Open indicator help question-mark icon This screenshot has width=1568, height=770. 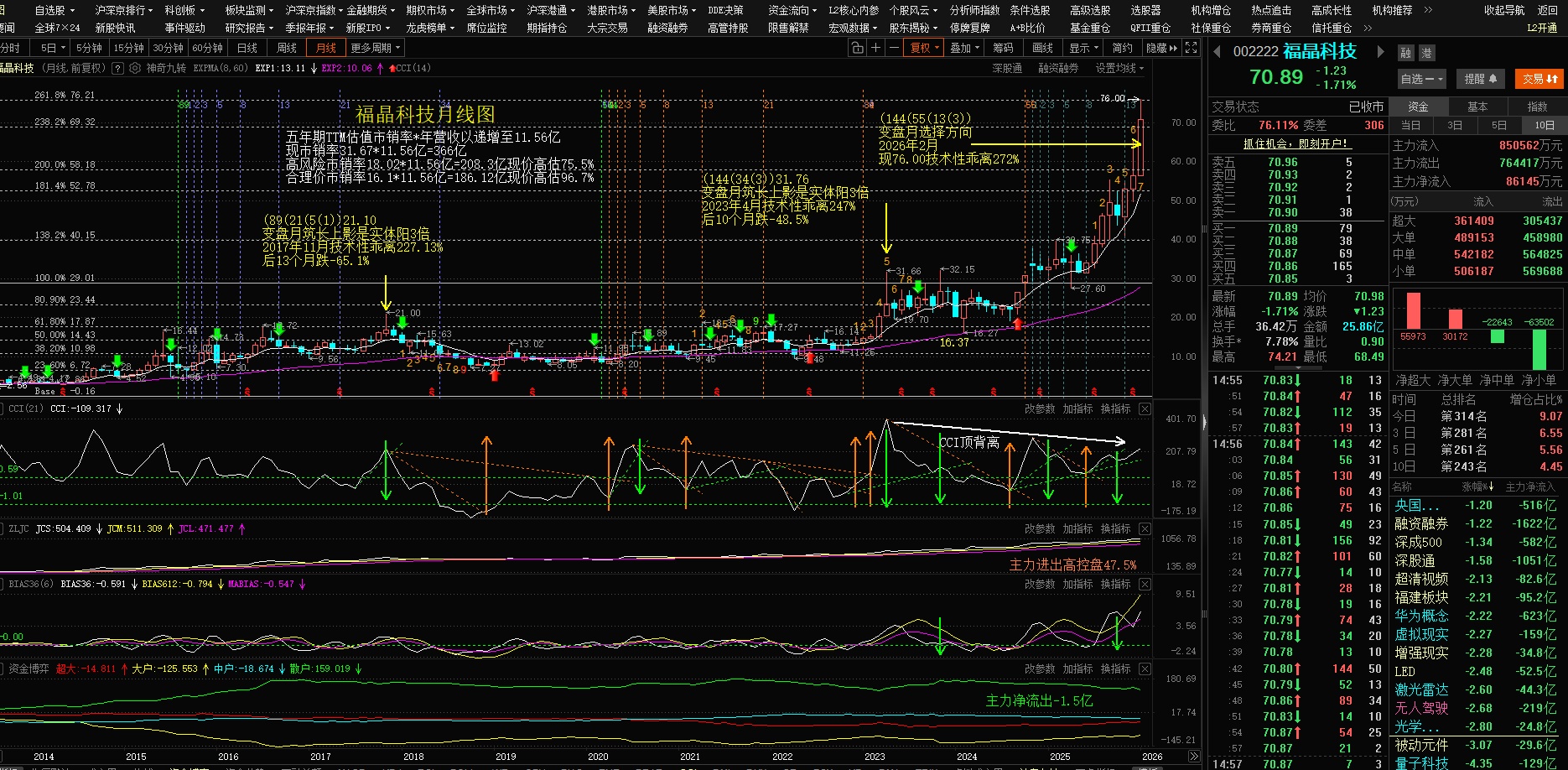117,68
